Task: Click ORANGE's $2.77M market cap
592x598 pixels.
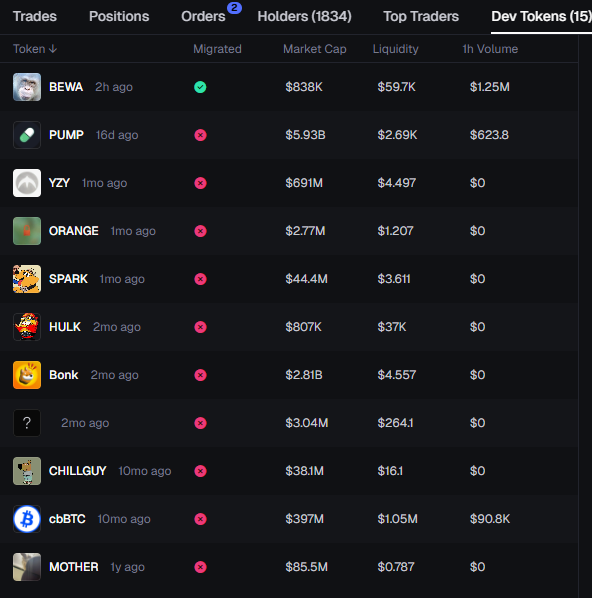Action: coord(306,231)
